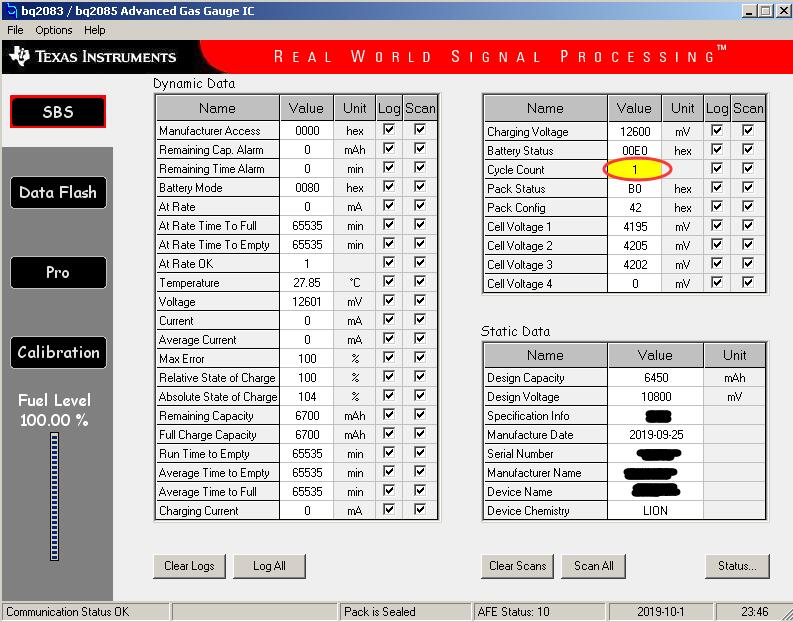Open the Help menu
The height and width of the screenshot is (622, 793).
[95, 30]
